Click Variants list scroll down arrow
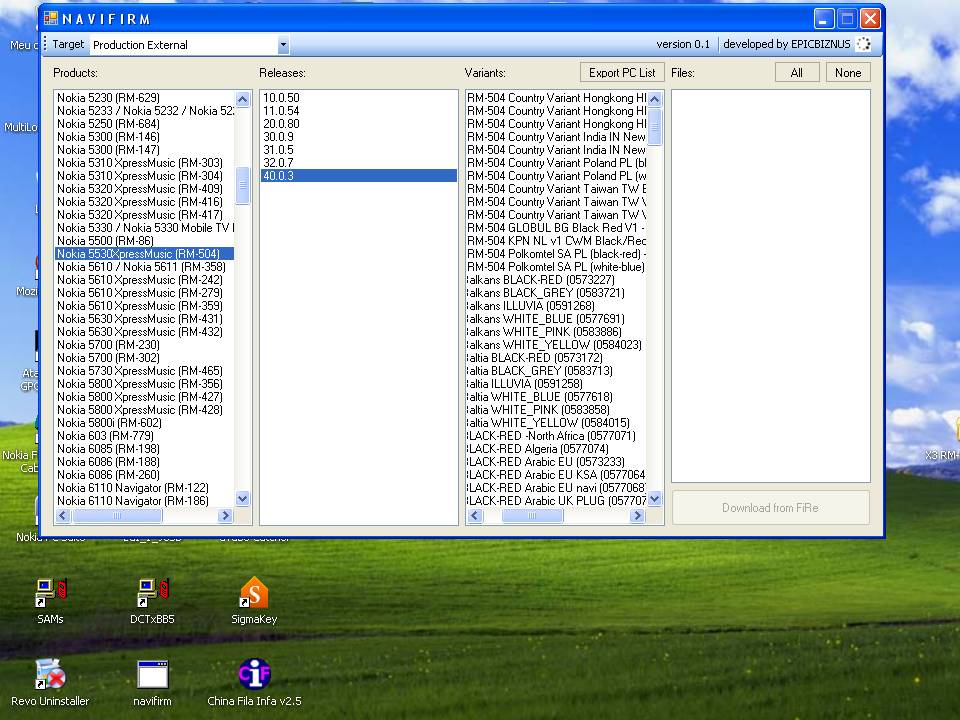Image resolution: width=960 pixels, height=720 pixels. point(654,499)
